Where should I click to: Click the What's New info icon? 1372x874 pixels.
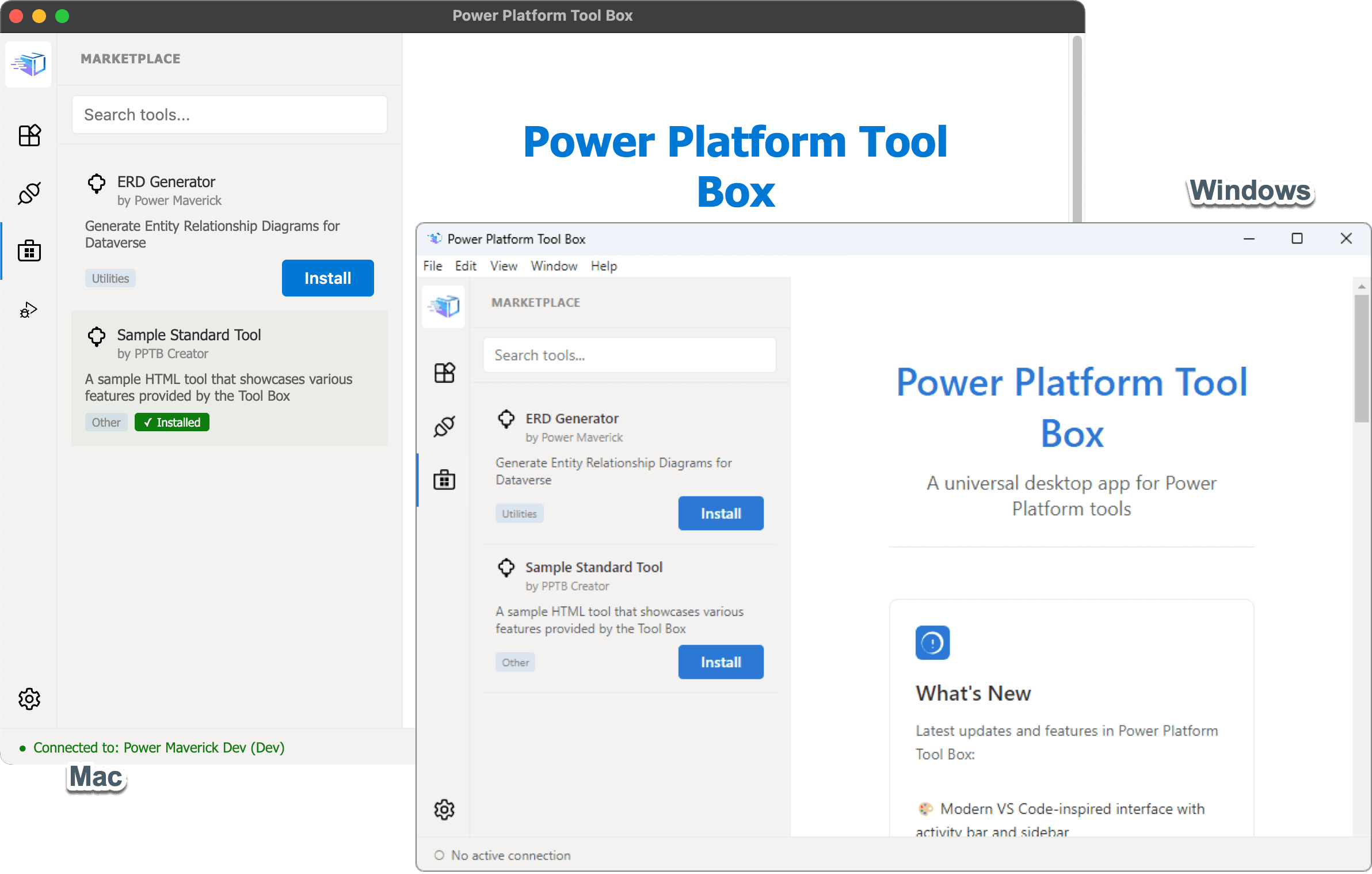tap(932, 643)
